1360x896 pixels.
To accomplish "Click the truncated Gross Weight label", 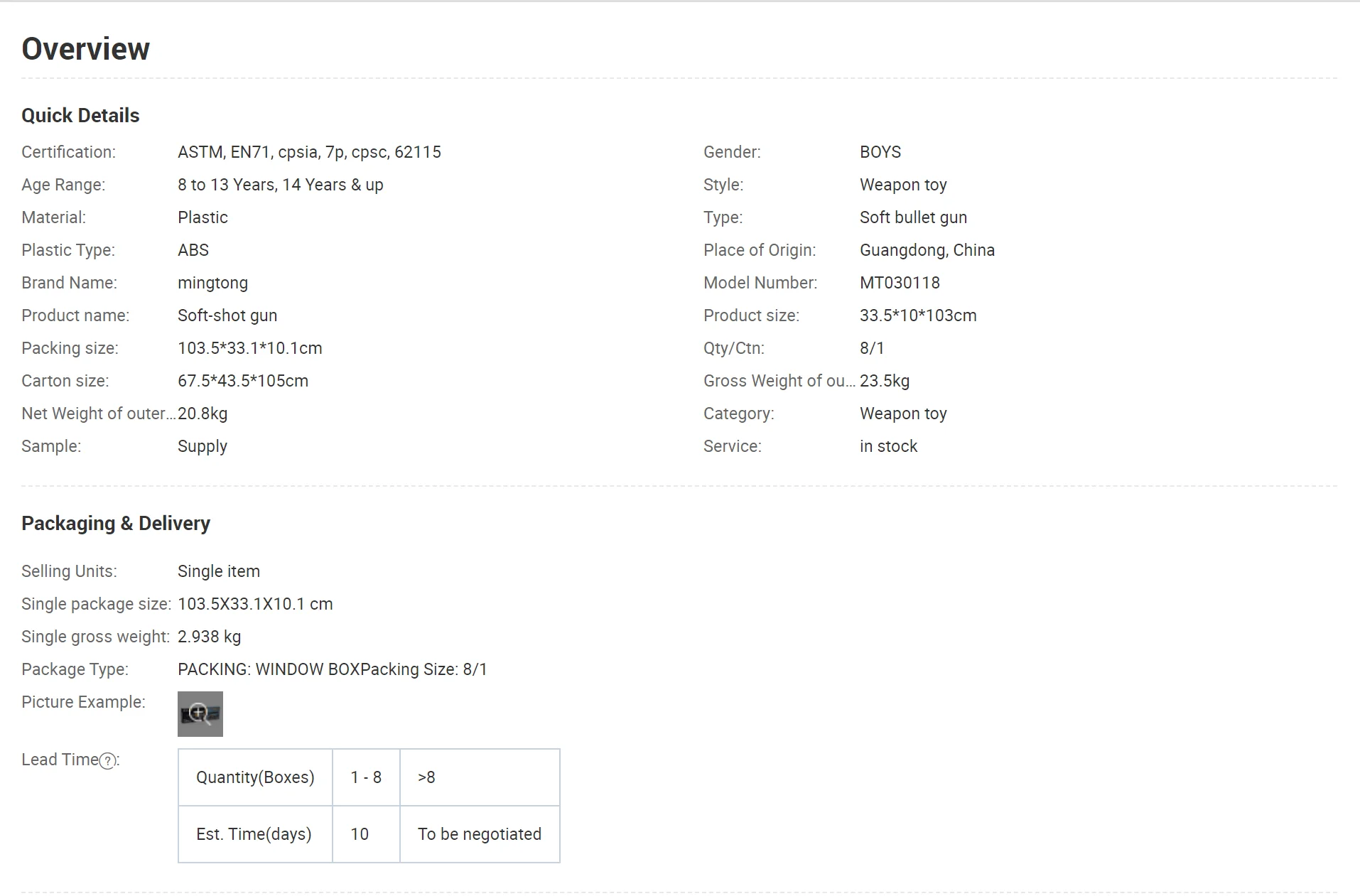I will pyautogui.click(x=779, y=381).
